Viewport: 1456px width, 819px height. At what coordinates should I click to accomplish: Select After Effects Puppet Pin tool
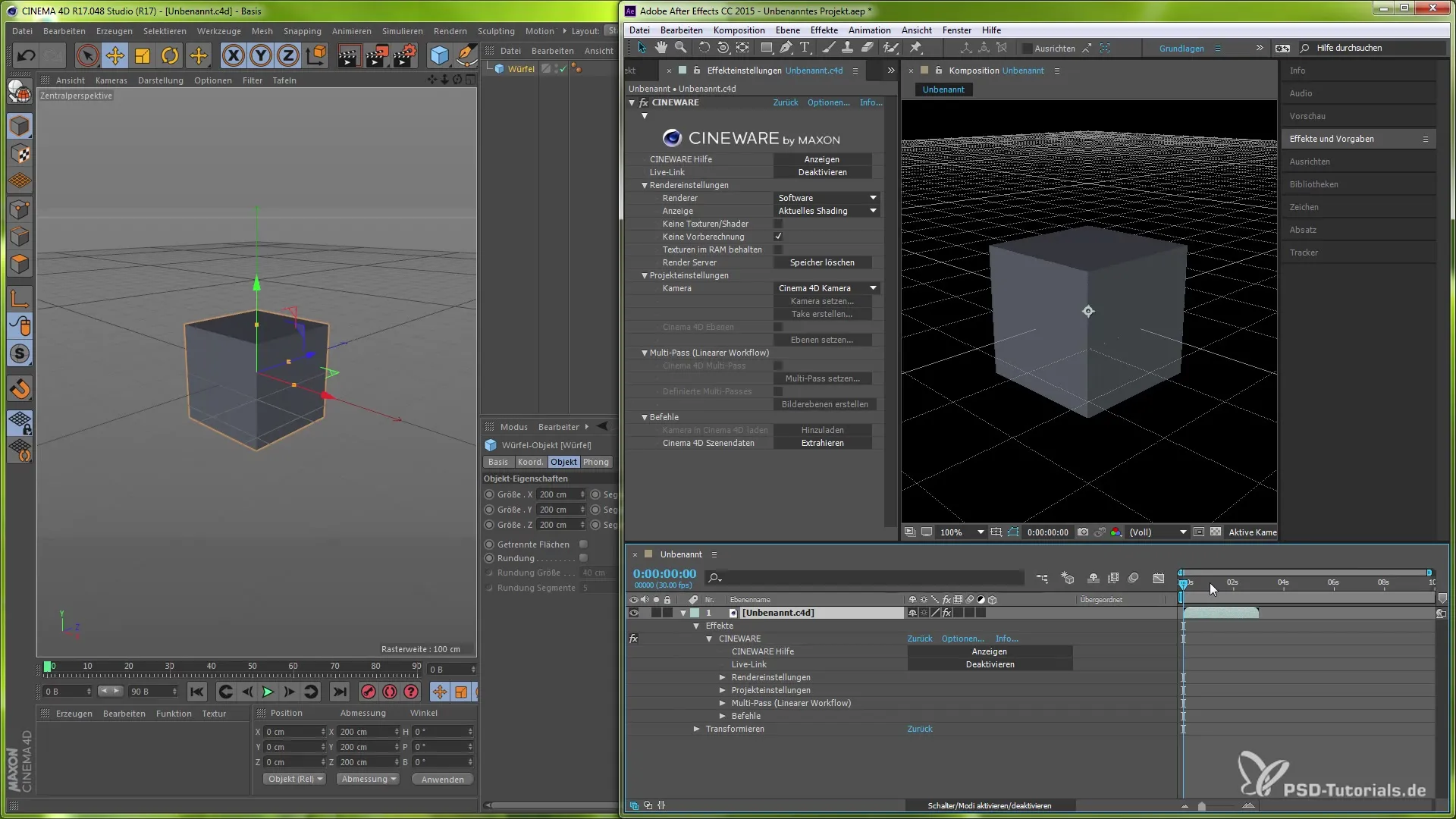point(916,48)
